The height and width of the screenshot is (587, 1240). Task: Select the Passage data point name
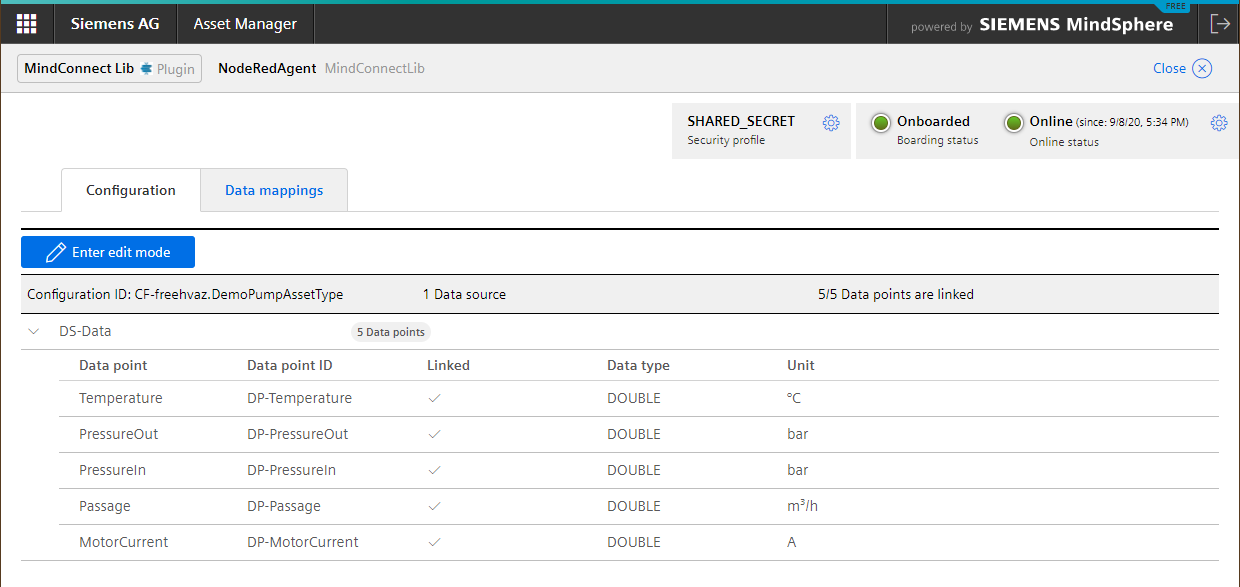coord(105,506)
